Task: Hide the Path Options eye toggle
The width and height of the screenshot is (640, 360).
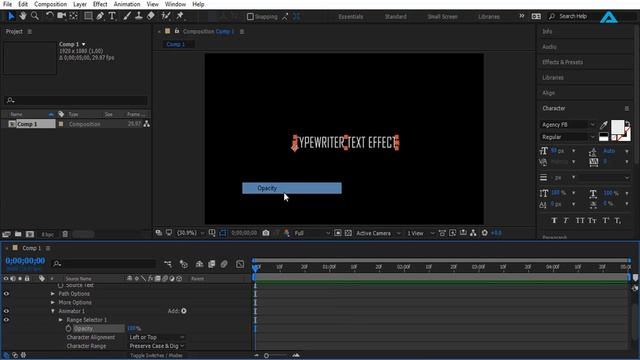Action: click(x=6, y=294)
